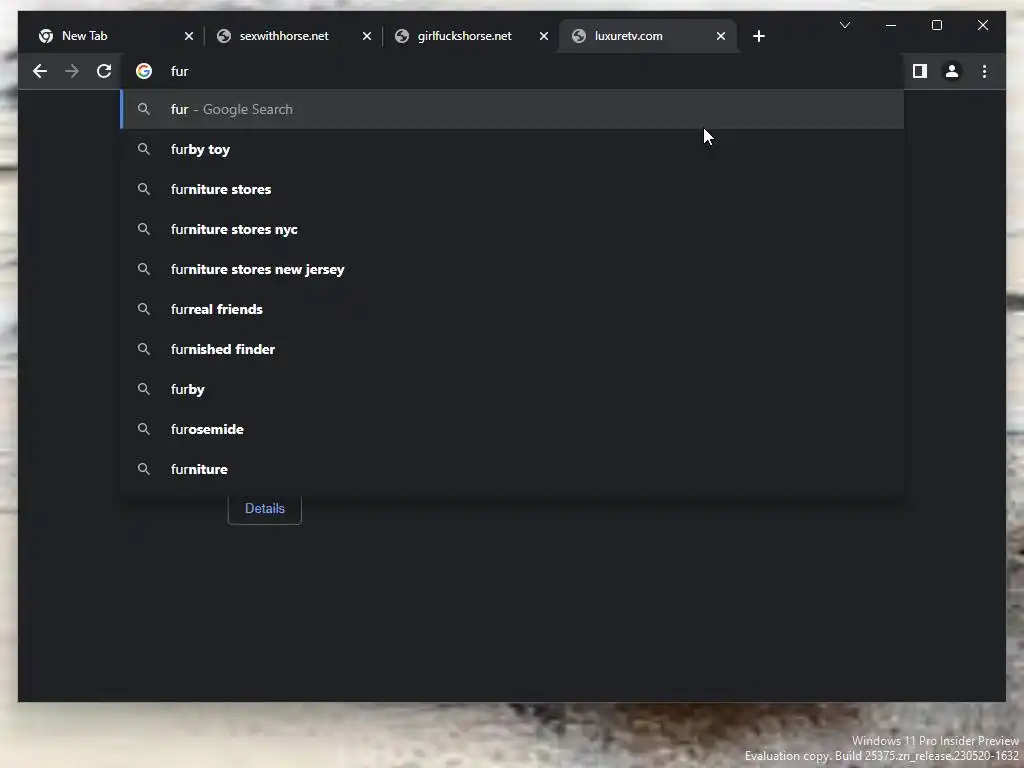Maximize the browser window
This screenshot has width=1024, height=768.
936,25
